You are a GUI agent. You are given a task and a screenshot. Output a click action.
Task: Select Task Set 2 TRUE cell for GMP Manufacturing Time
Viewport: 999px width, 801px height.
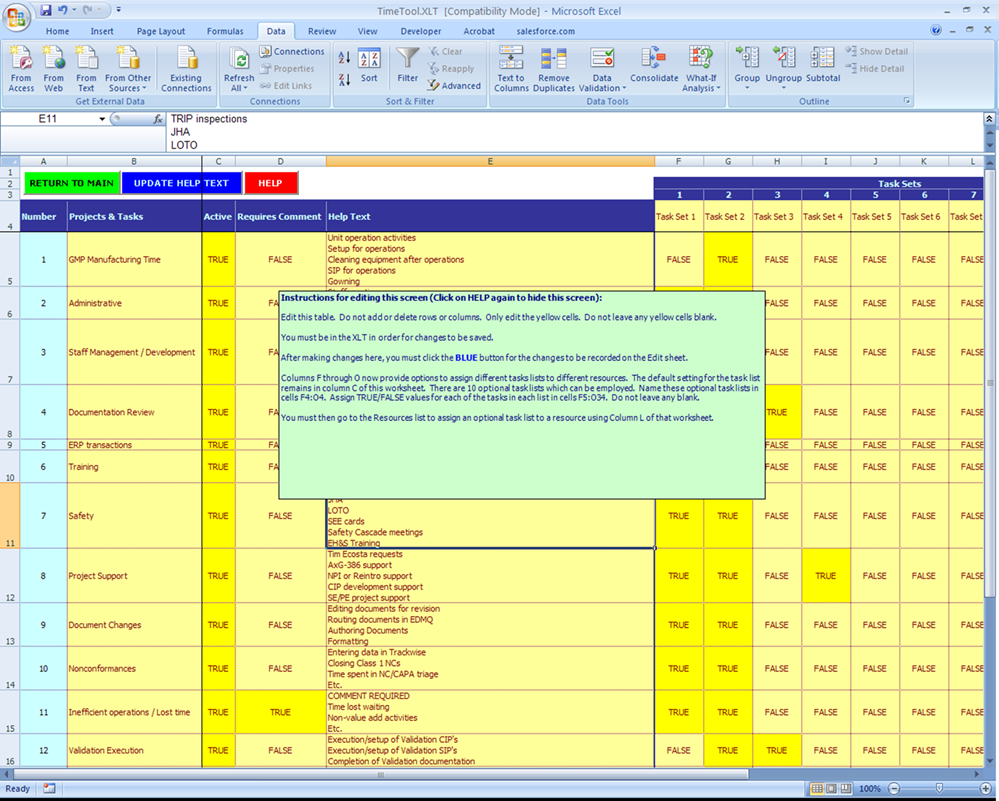coord(728,259)
